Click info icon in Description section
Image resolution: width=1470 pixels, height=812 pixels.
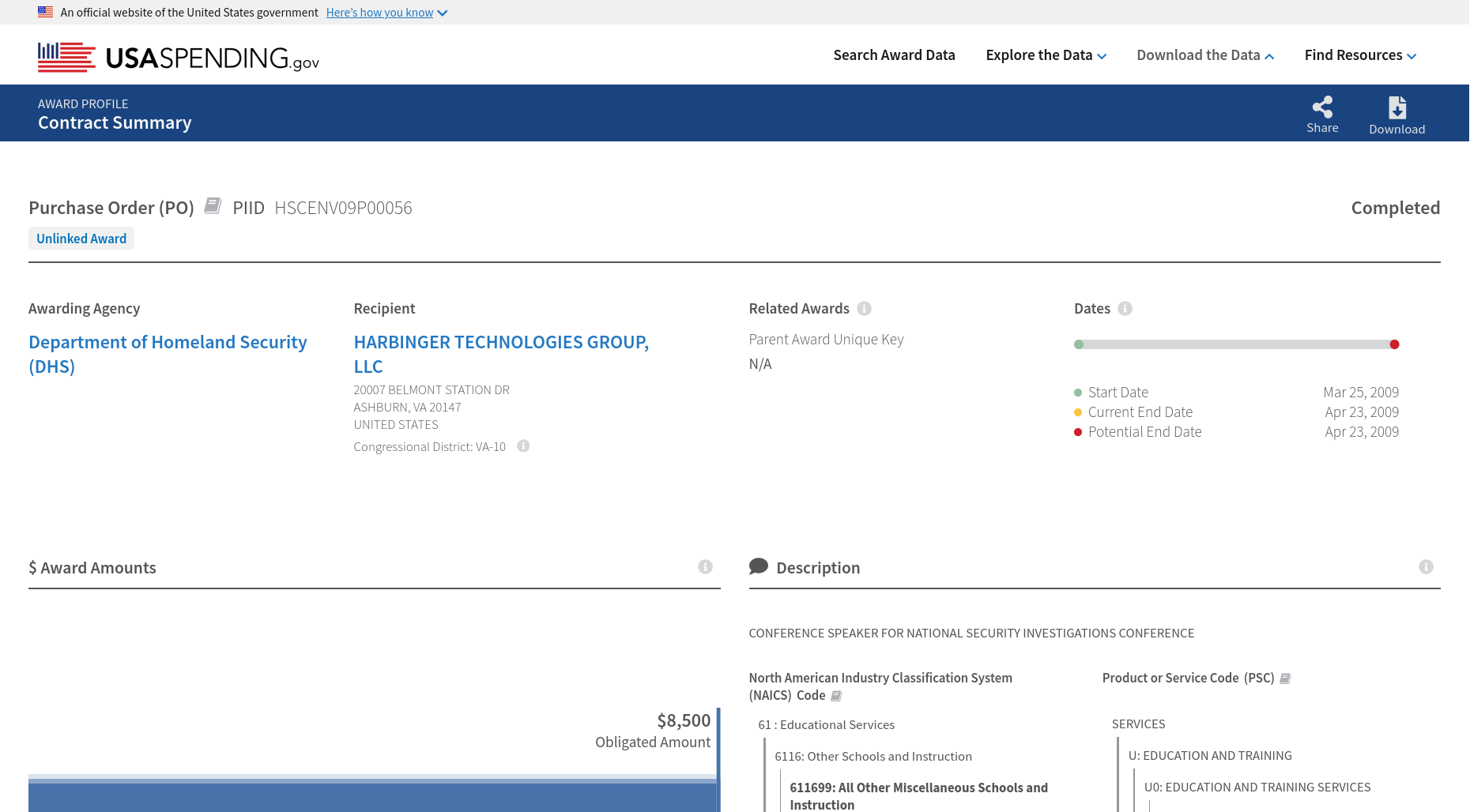[1427, 566]
